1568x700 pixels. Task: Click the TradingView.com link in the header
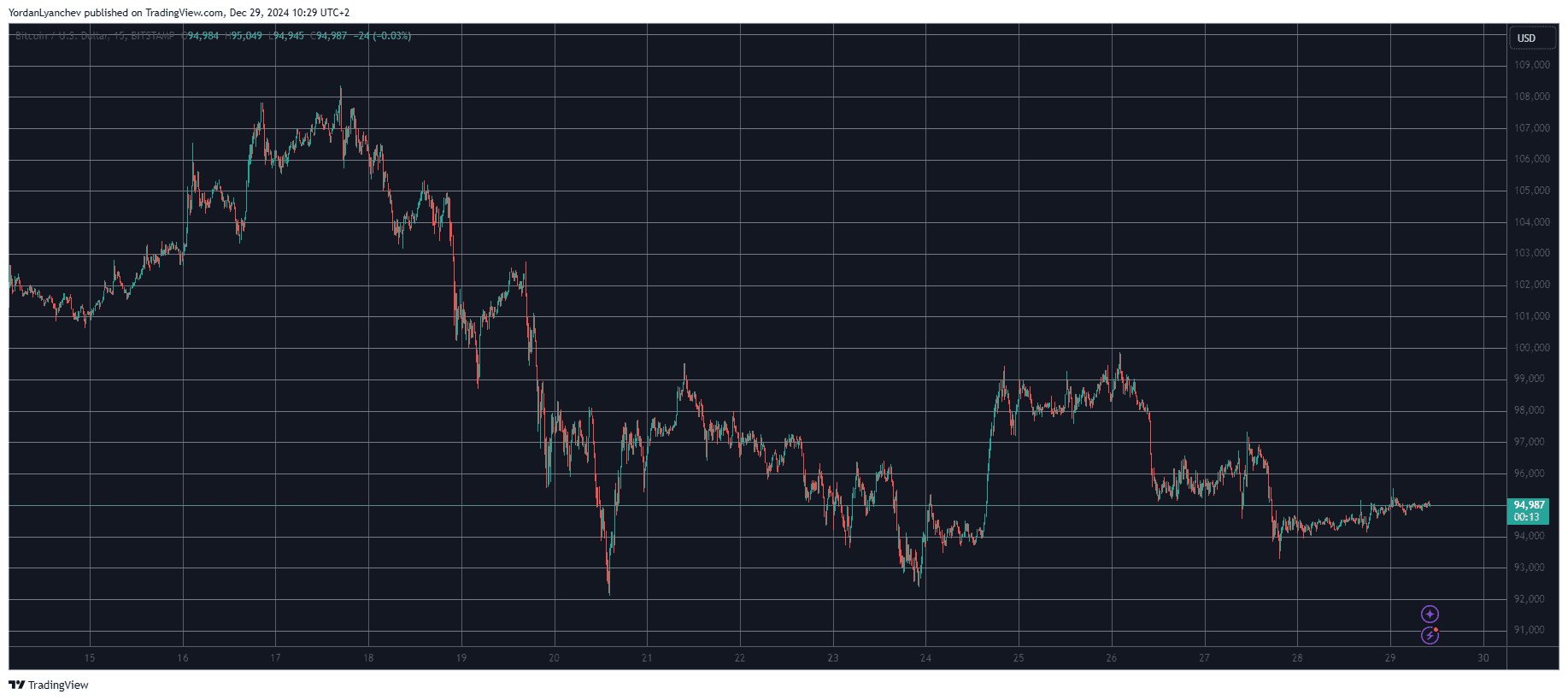[x=185, y=13]
